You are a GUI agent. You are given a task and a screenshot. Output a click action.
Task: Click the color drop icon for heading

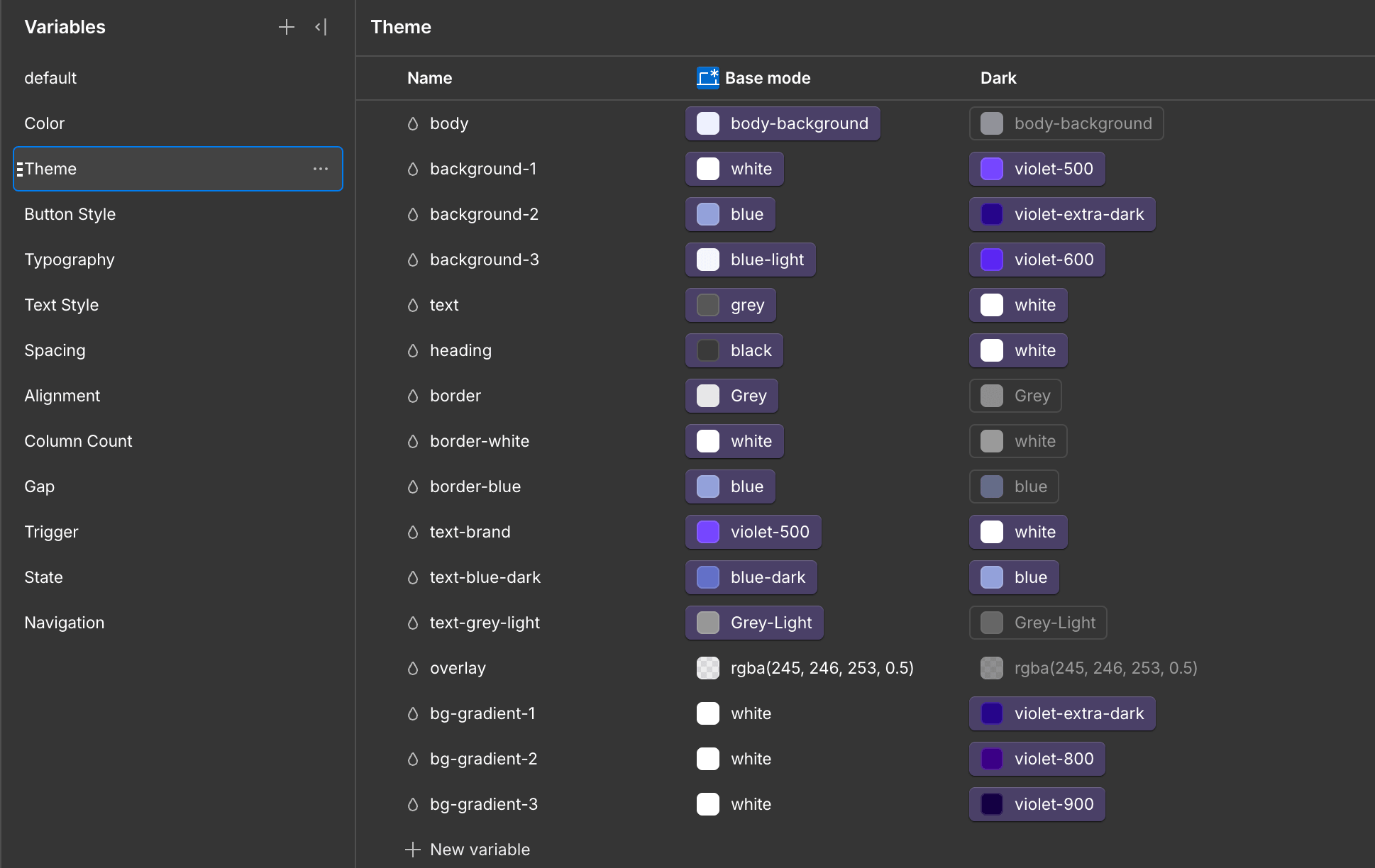pyautogui.click(x=413, y=350)
